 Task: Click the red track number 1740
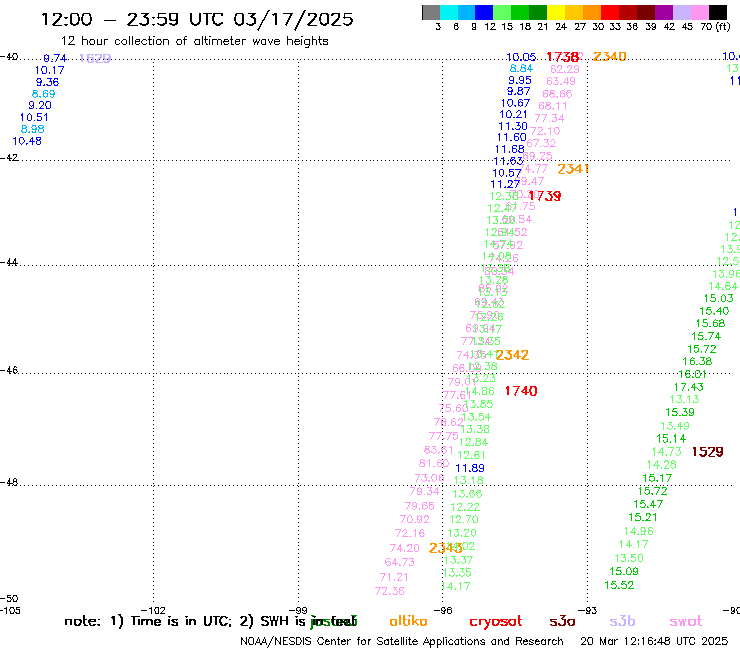pos(521,391)
